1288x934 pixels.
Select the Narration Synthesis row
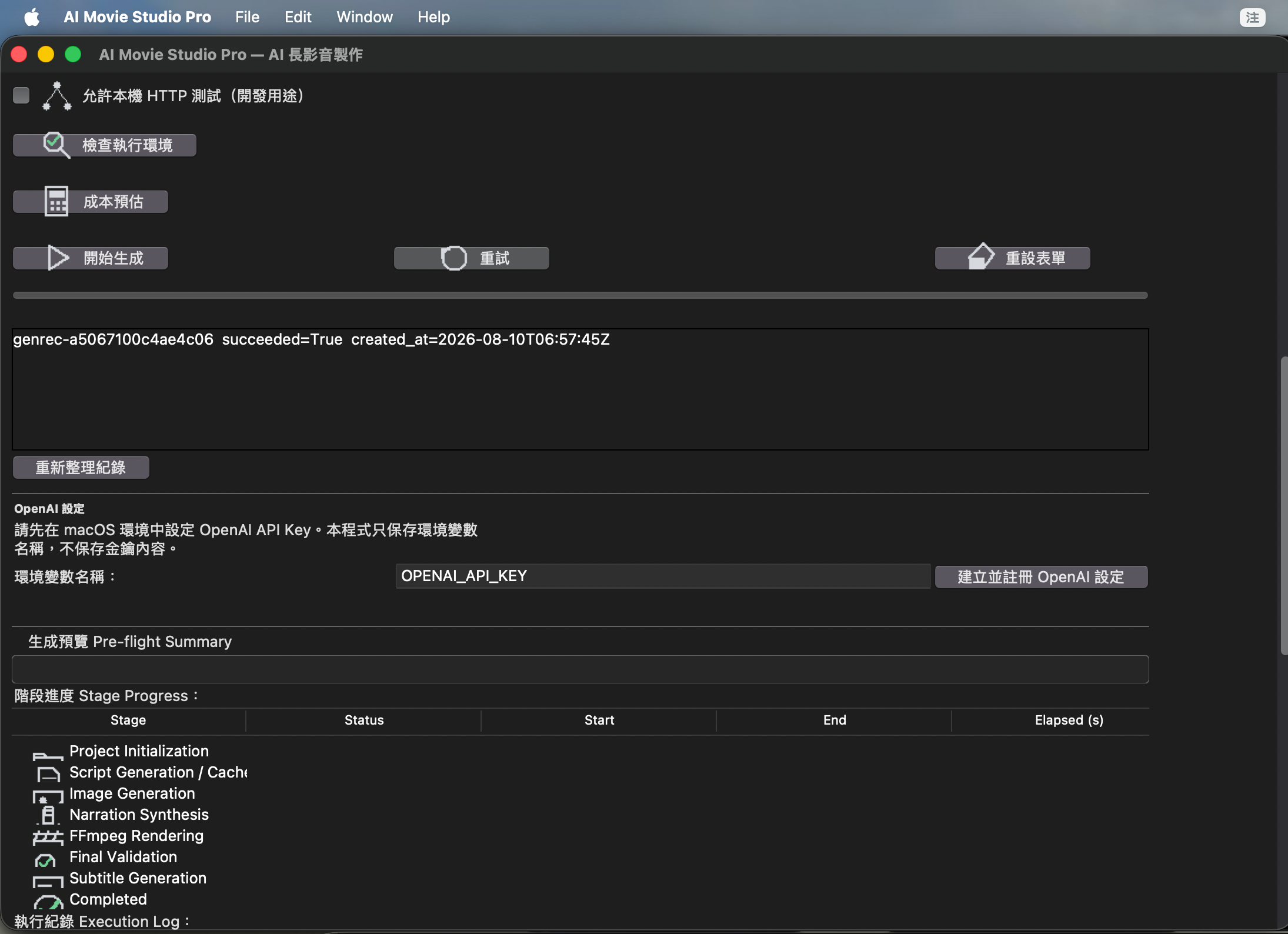580,815
